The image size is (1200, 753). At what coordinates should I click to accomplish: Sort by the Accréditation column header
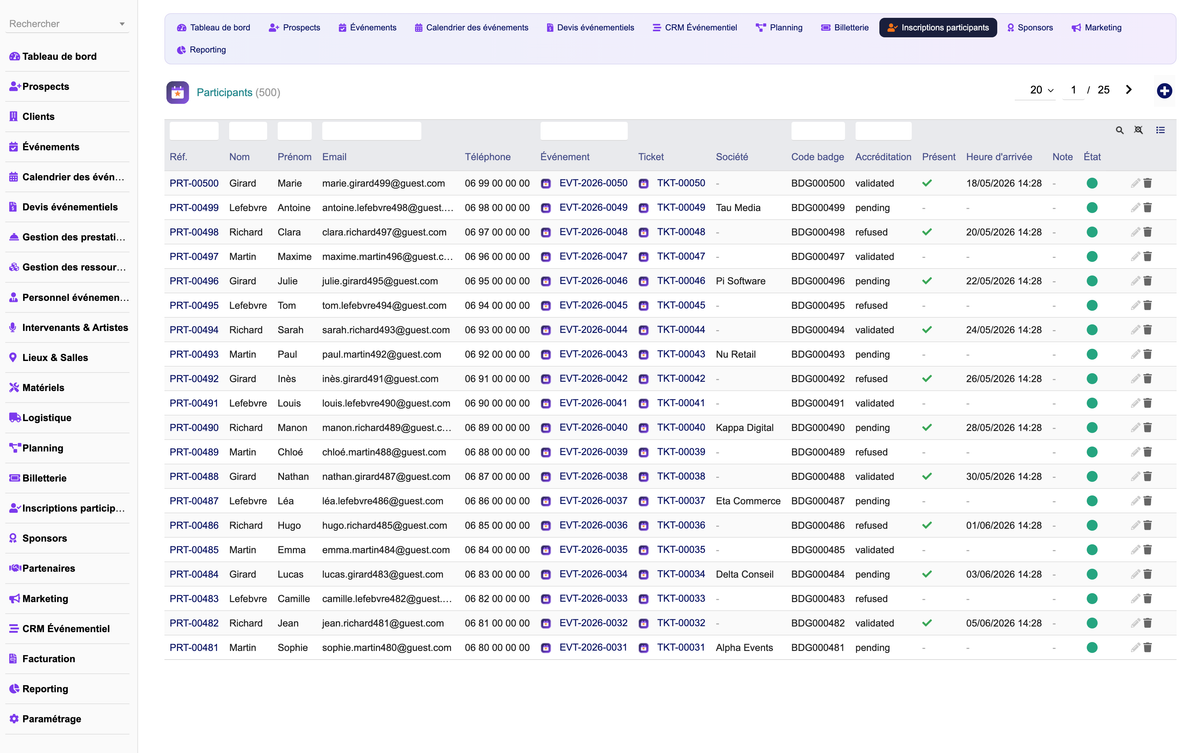(x=883, y=157)
